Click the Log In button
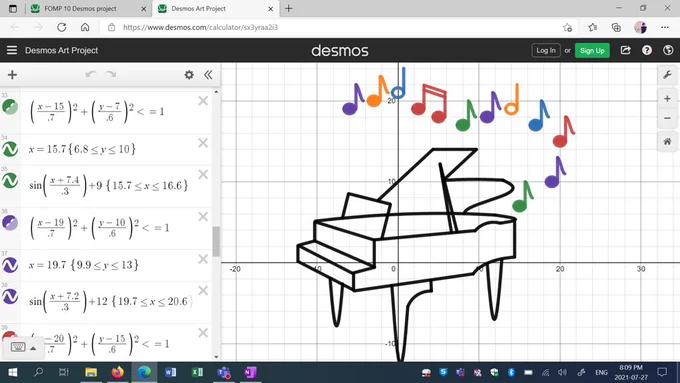This screenshot has width=680, height=383. click(546, 50)
